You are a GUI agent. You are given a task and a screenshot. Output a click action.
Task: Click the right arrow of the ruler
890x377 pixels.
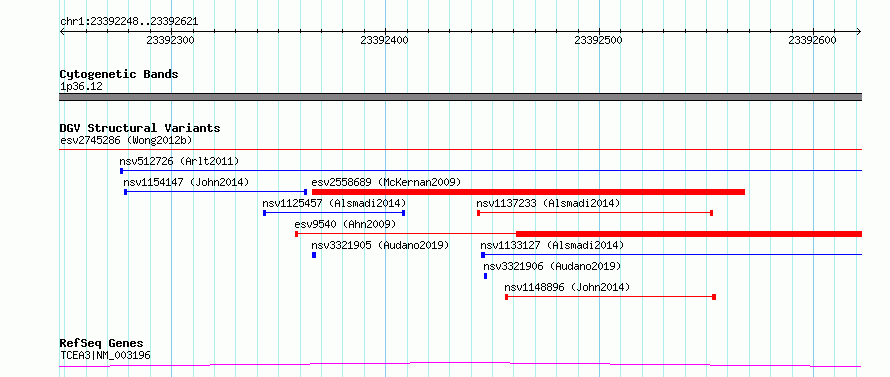coord(858,32)
